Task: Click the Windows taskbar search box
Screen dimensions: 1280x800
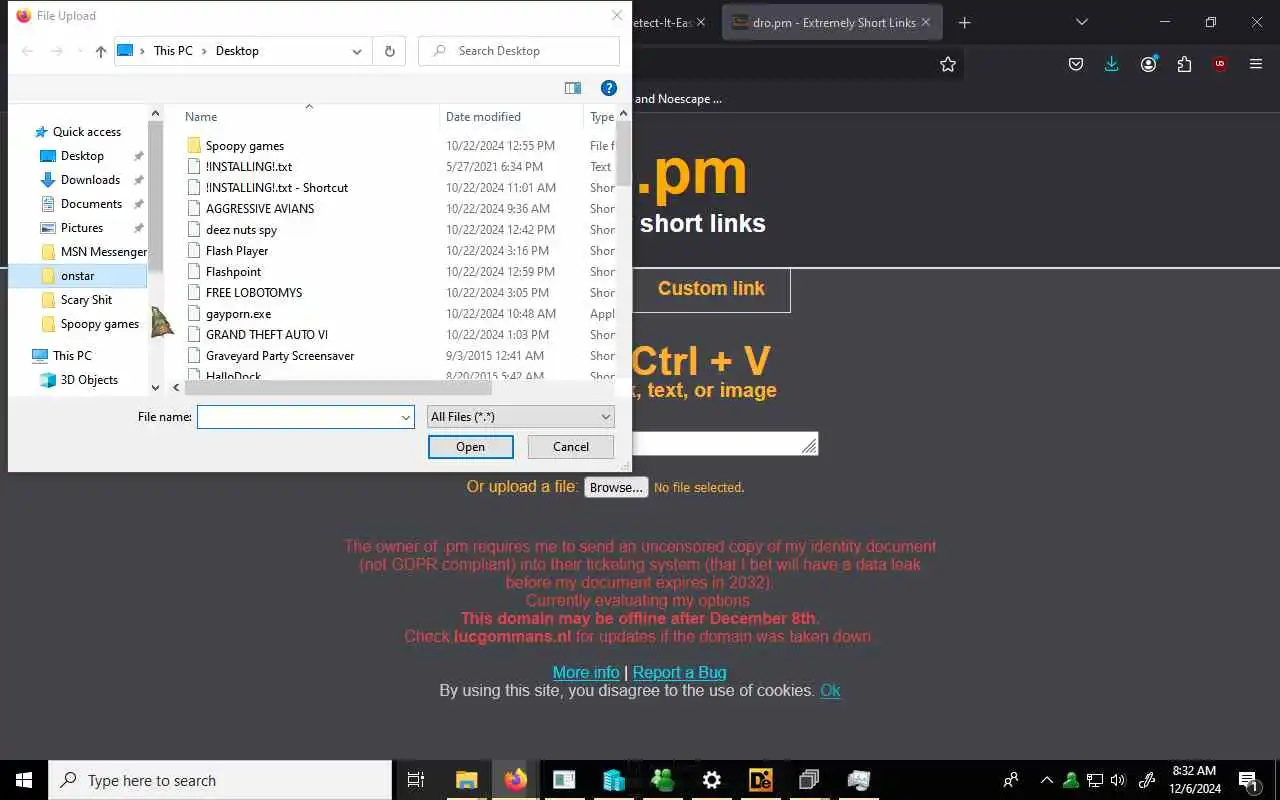Action: (x=220, y=780)
